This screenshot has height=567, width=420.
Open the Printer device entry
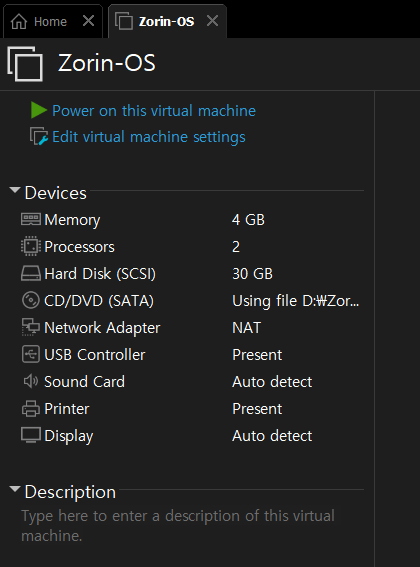pyautogui.click(x=67, y=409)
